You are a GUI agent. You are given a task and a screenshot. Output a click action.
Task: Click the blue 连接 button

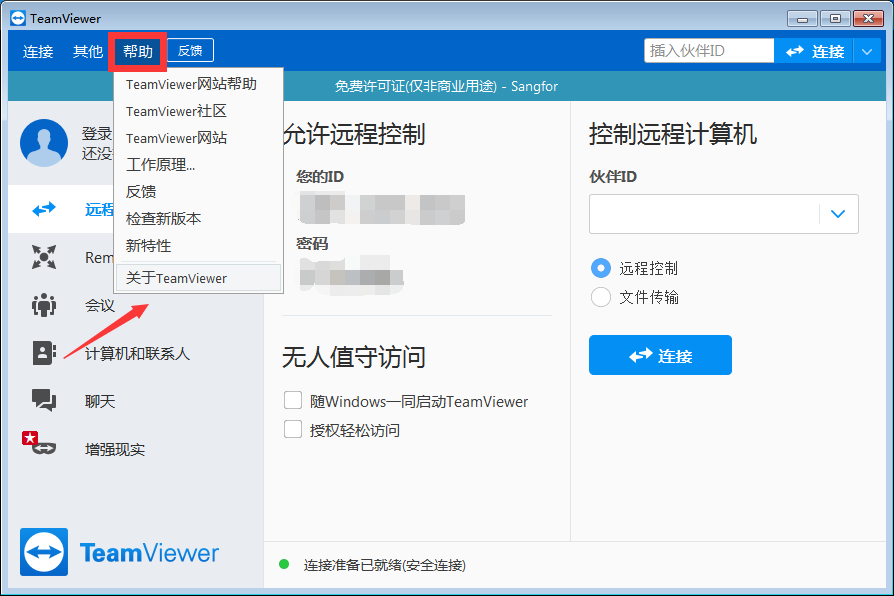tap(660, 355)
